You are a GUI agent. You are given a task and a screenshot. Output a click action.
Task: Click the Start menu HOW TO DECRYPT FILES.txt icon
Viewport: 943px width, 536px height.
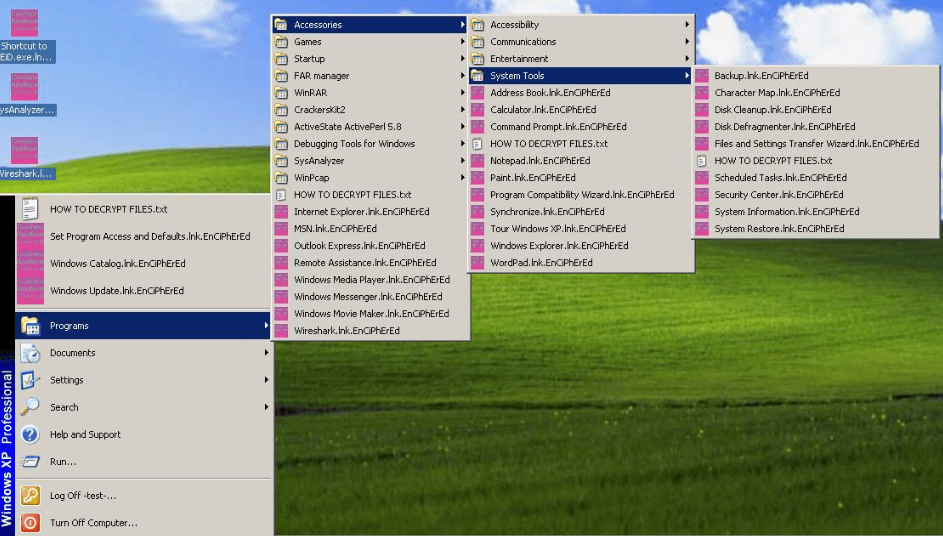tap(30, 209)
